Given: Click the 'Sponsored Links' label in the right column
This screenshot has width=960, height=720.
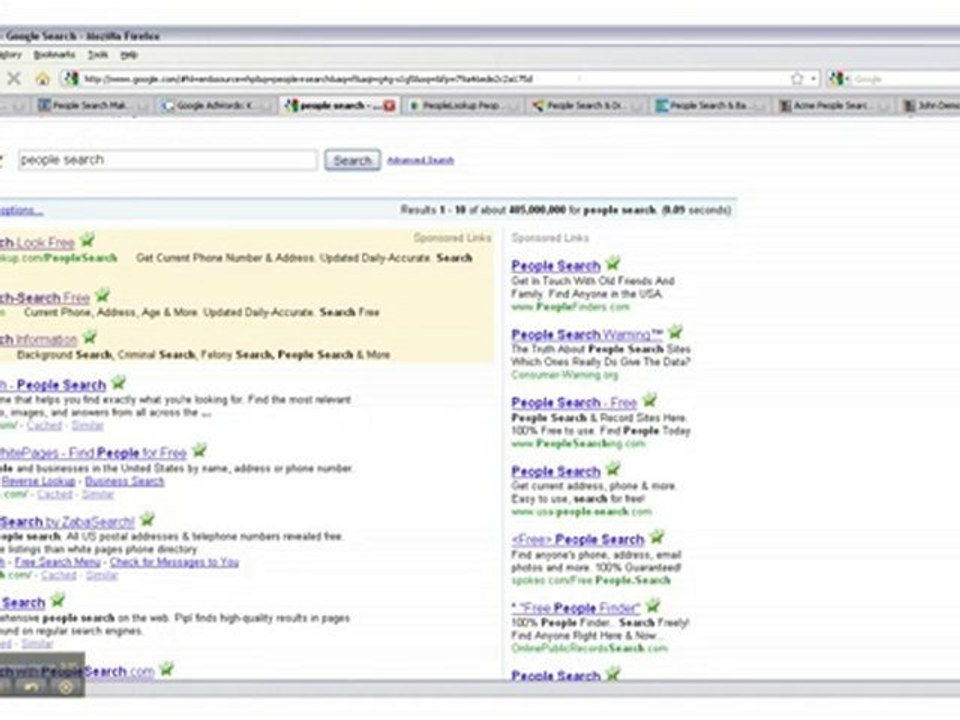Looking at the screenshot, I should 550,238.
